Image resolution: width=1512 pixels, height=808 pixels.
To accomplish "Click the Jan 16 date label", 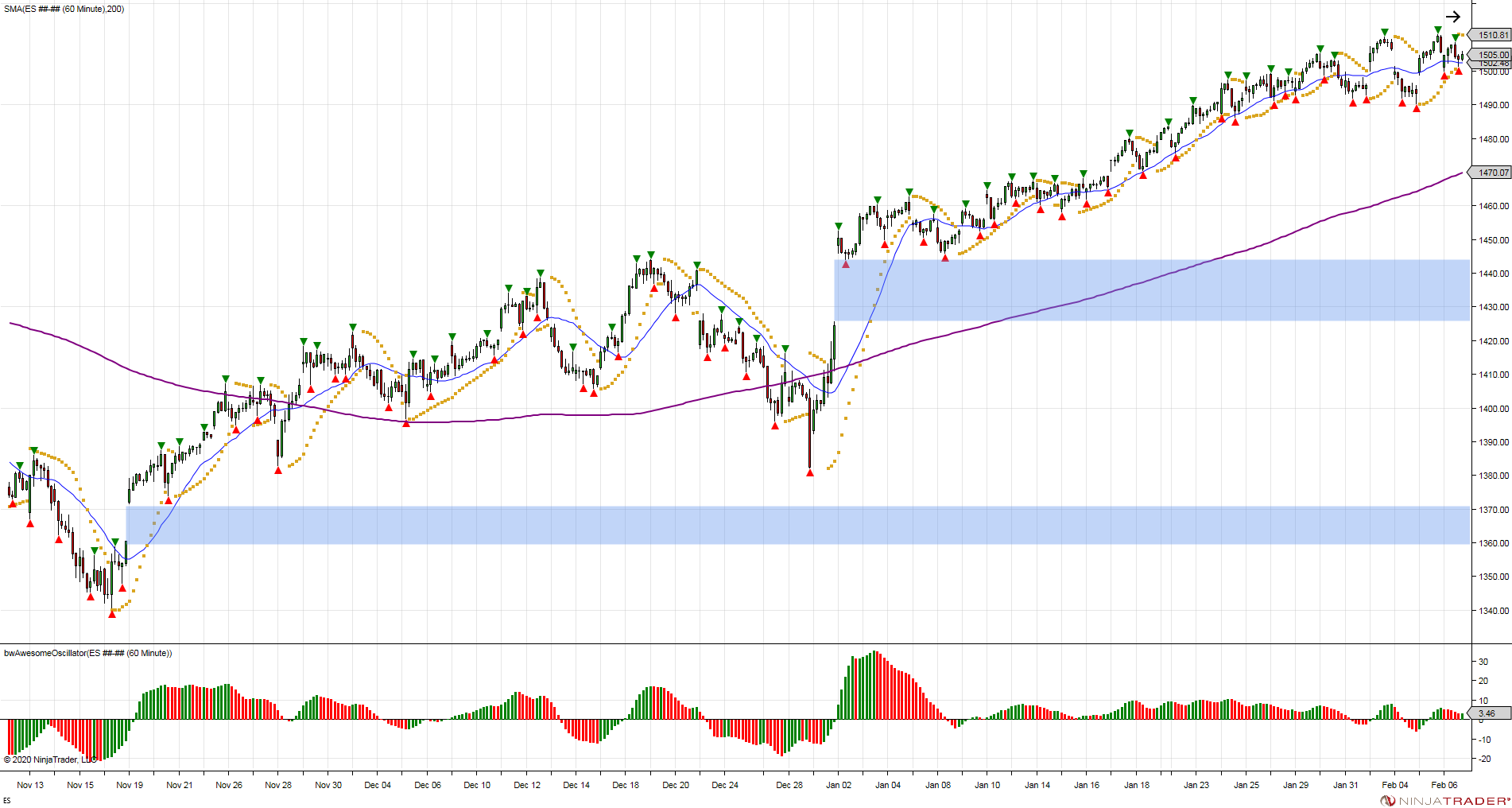I will 1087,785.
